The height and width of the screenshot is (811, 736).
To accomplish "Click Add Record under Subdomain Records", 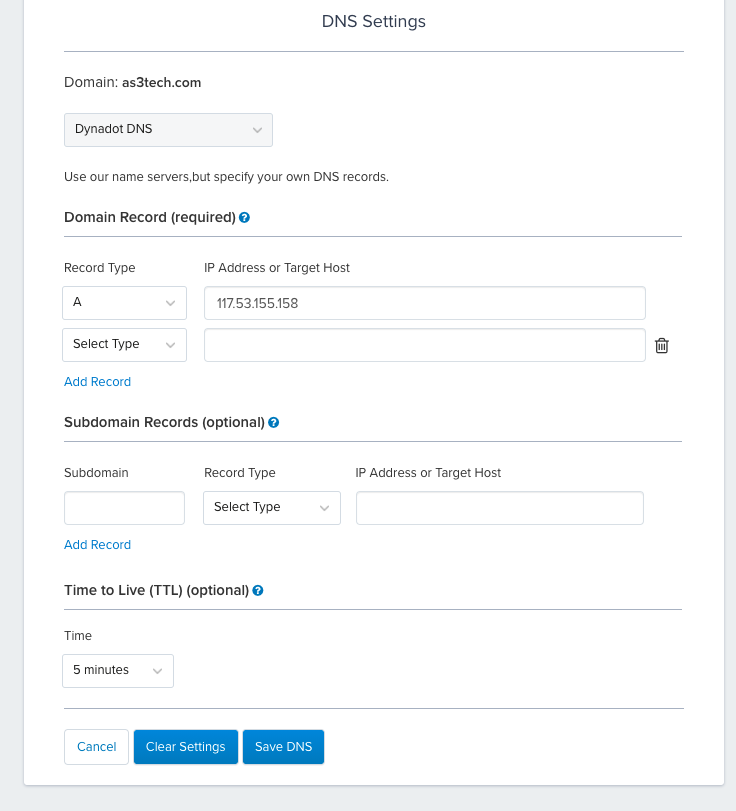I will tap(97, 544).
